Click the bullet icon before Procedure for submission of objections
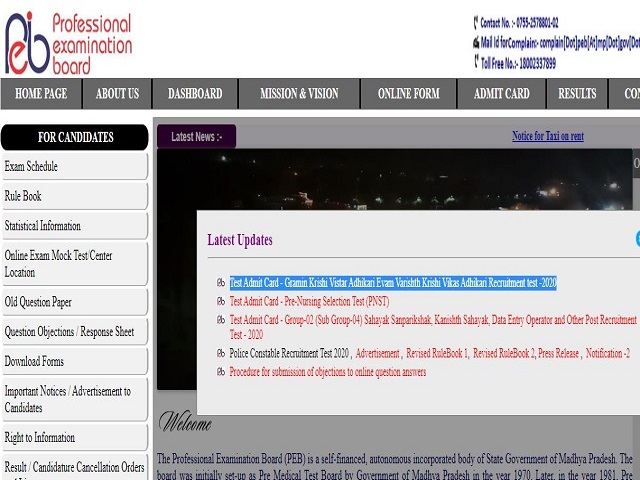This screenshot has width=640, height=480. pyautogui.click(x=221, y=372)
